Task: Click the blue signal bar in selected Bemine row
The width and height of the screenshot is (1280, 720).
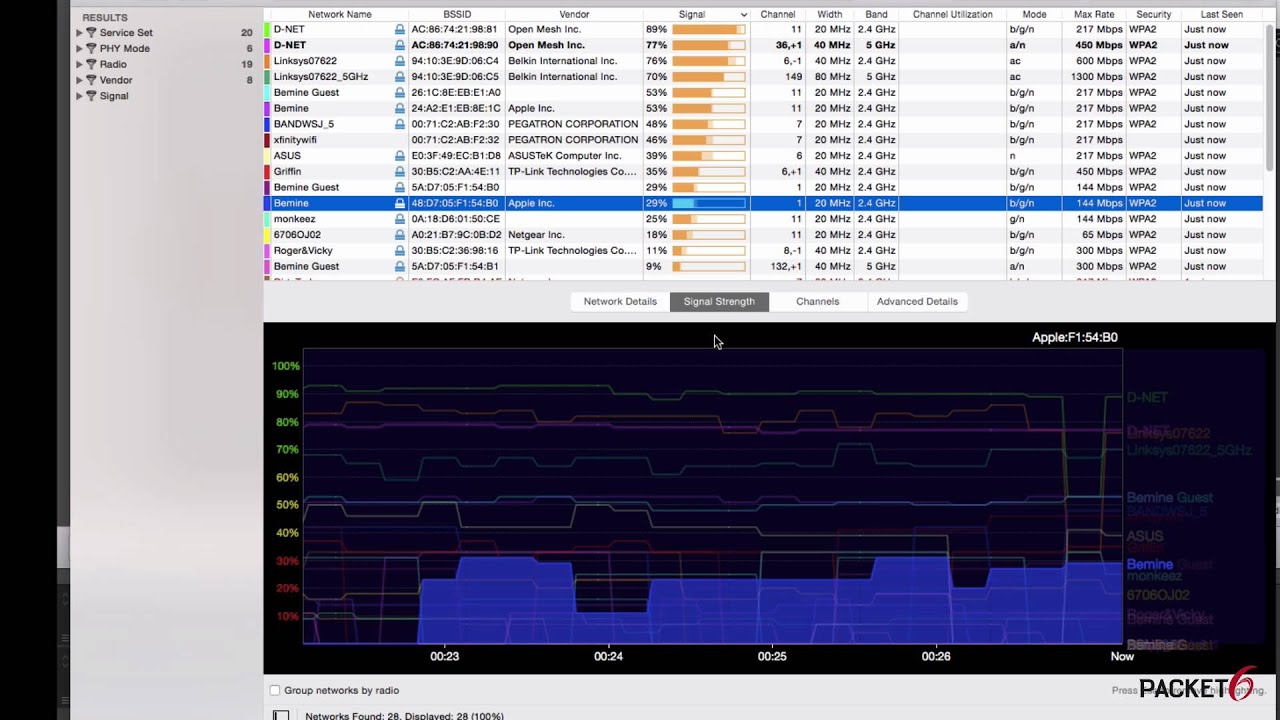Action: point(709,203)
